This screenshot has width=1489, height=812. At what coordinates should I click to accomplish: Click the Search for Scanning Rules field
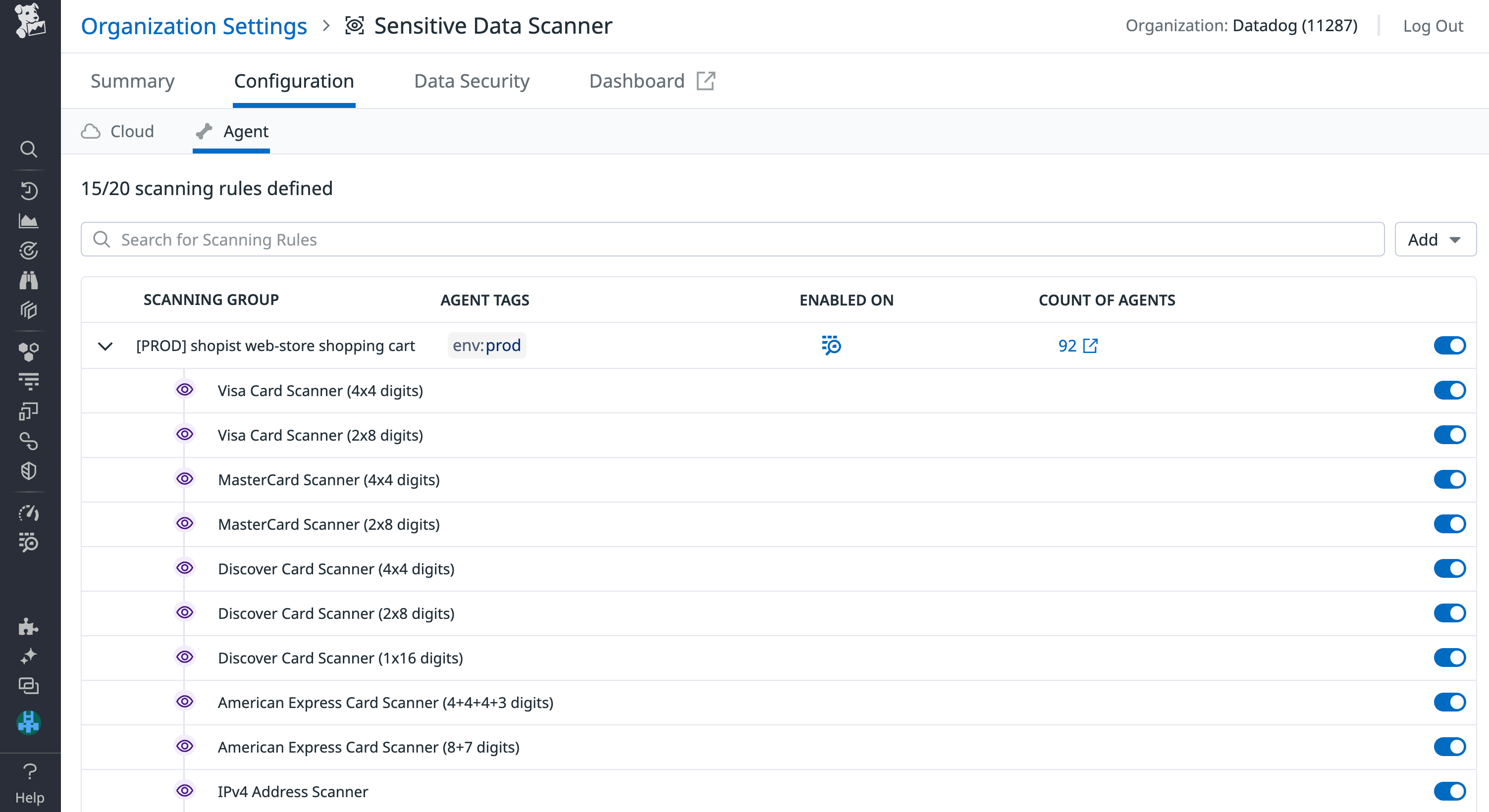pos(405,239)
